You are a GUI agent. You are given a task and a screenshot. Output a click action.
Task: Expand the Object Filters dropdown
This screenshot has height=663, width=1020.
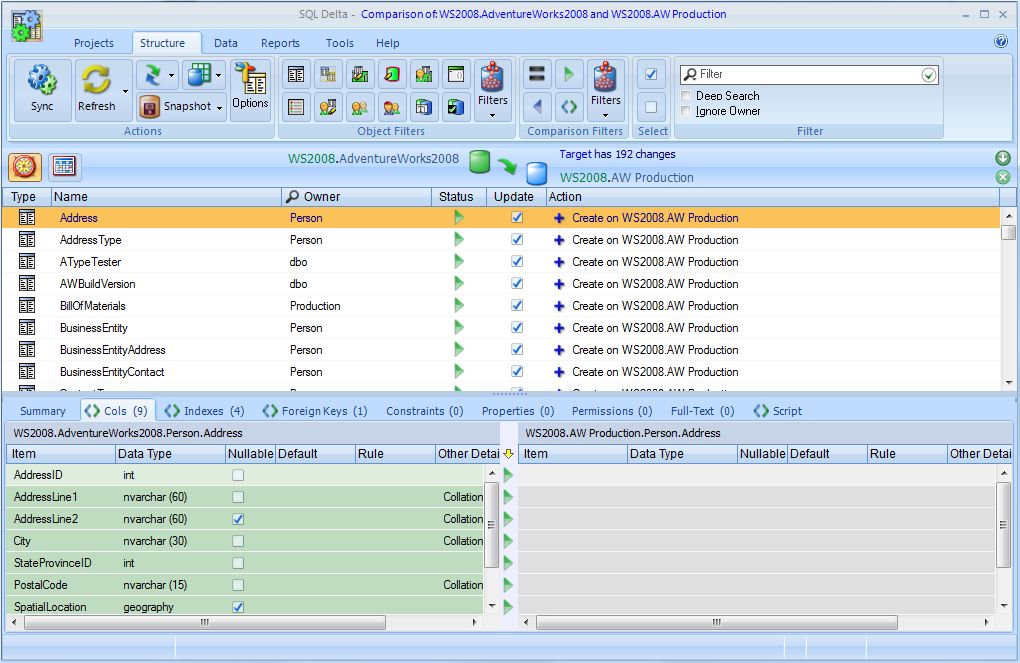click(x=492, y=116)
